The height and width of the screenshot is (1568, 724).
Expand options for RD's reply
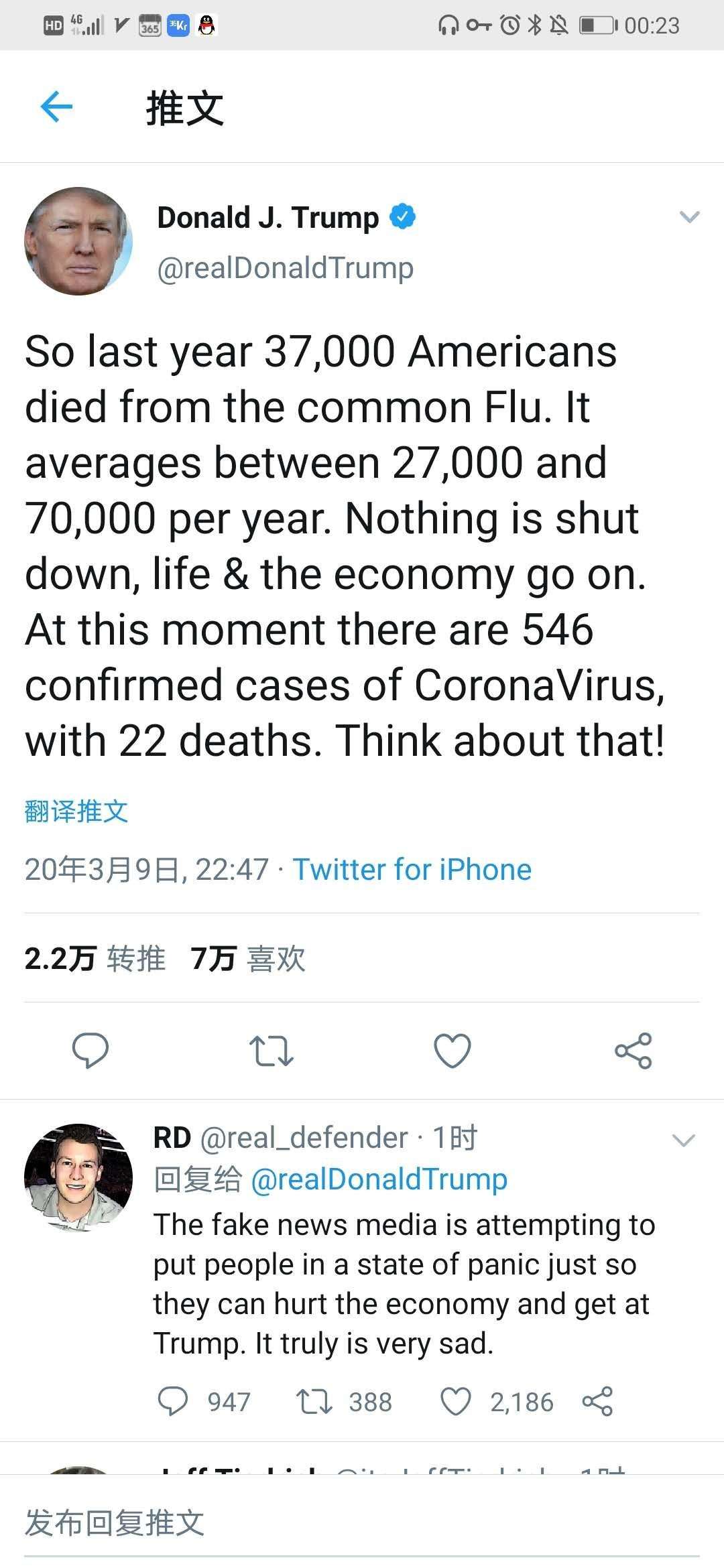(683, 1140)
